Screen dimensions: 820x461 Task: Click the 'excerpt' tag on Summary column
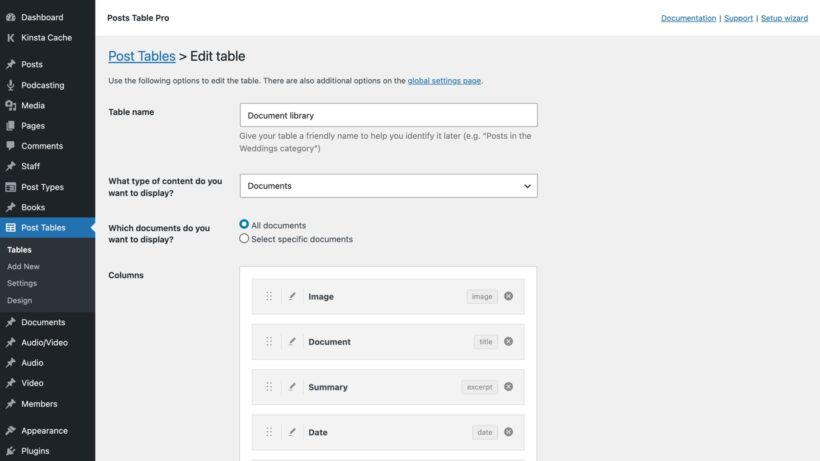pyautogui.click(x=480, y=387)
